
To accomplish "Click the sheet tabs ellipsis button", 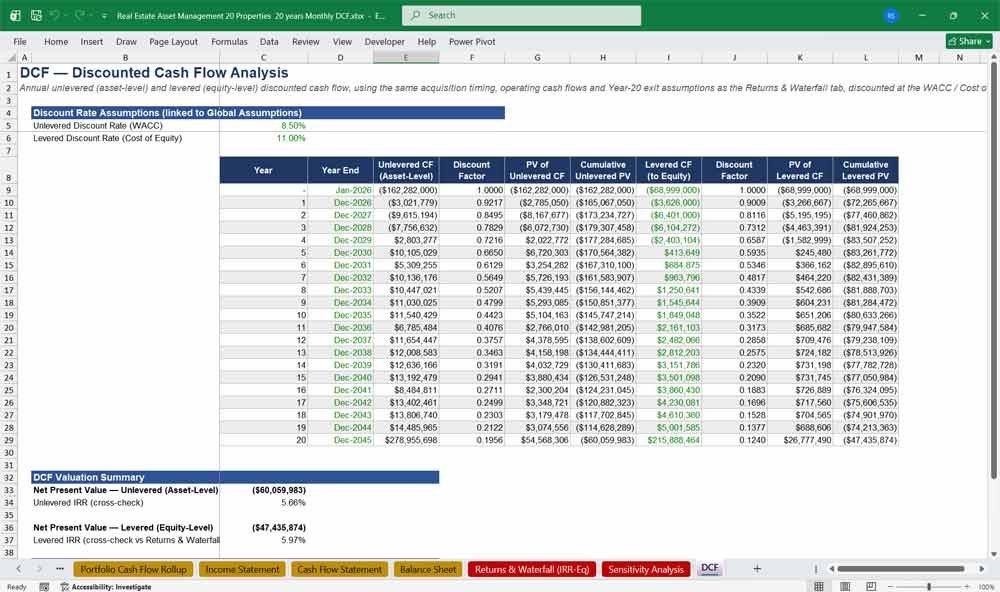I will [60, 568].
